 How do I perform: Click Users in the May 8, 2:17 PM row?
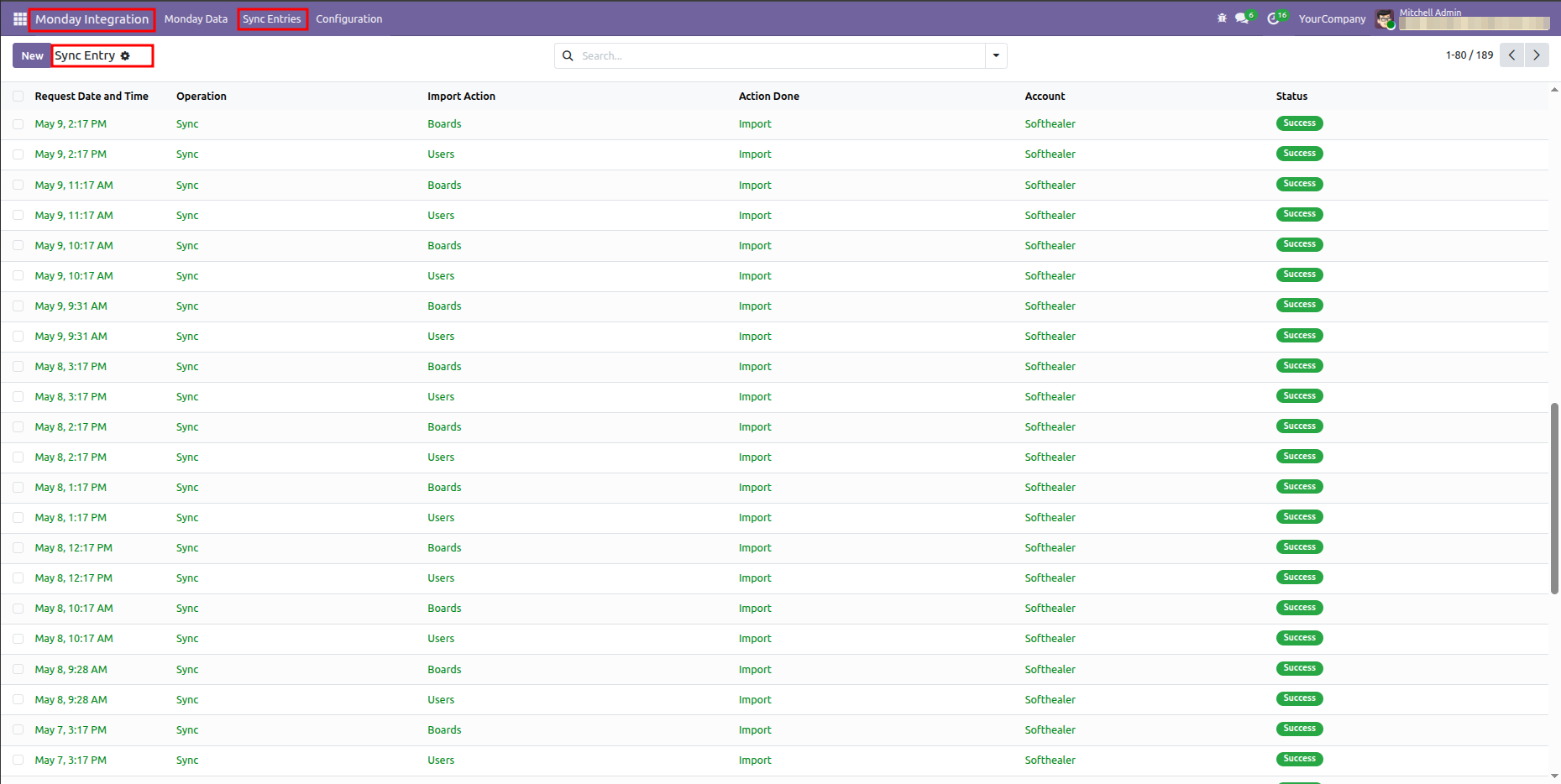click(x=441, y=457)
